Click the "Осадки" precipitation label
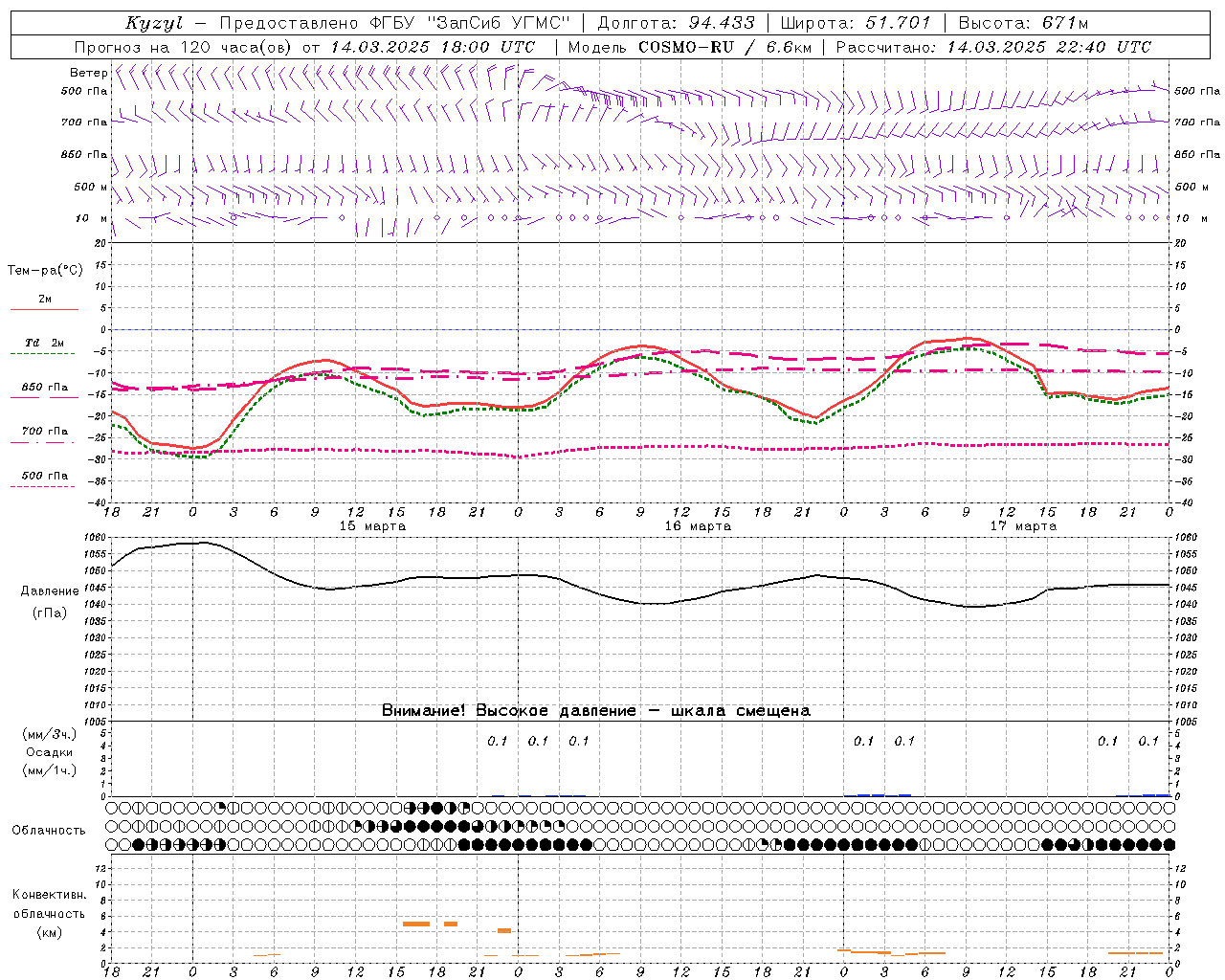 49,752
